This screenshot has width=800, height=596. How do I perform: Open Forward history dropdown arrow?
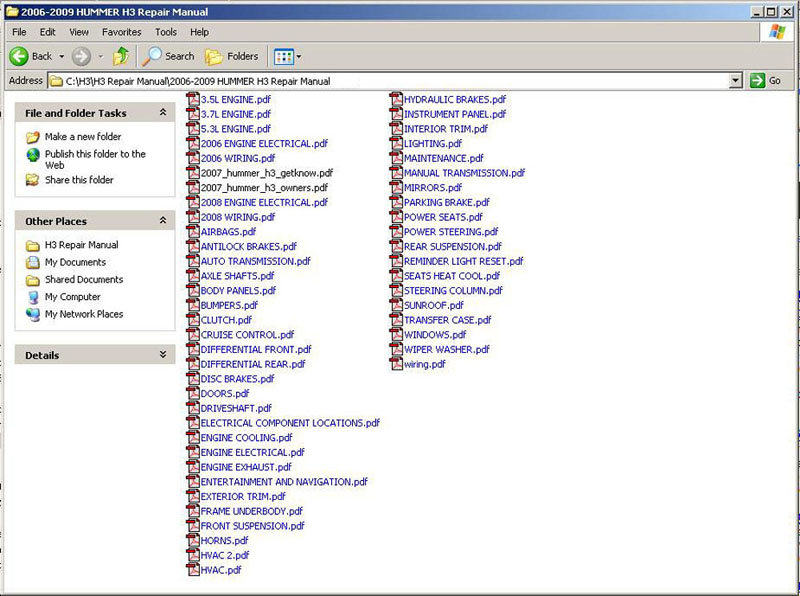pyautogui.click(x=101, y=57)
